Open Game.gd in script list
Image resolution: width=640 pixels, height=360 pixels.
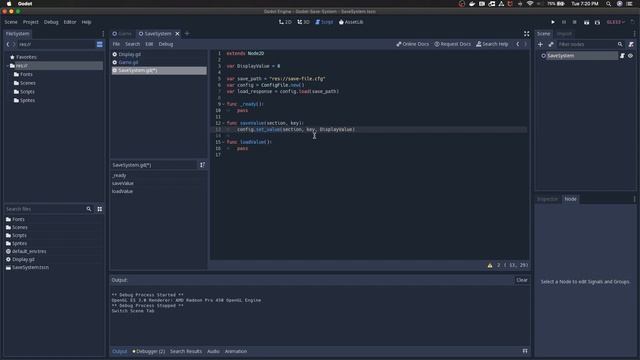pyautogui.click(x=159, y=62)
